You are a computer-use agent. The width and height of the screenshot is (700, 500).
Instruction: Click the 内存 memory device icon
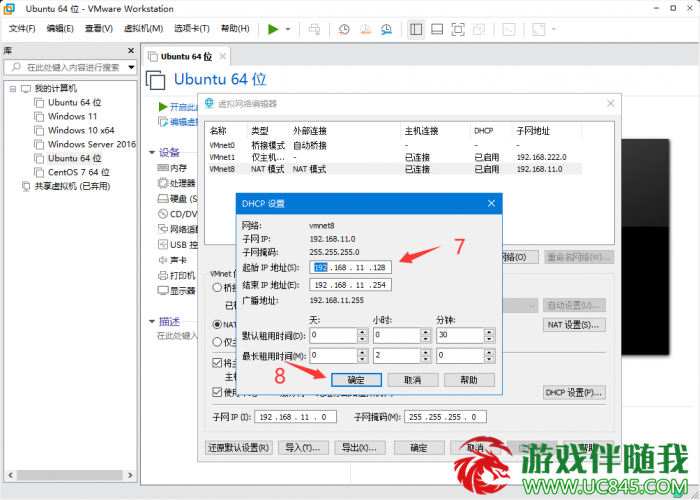(x=163, y=168)
